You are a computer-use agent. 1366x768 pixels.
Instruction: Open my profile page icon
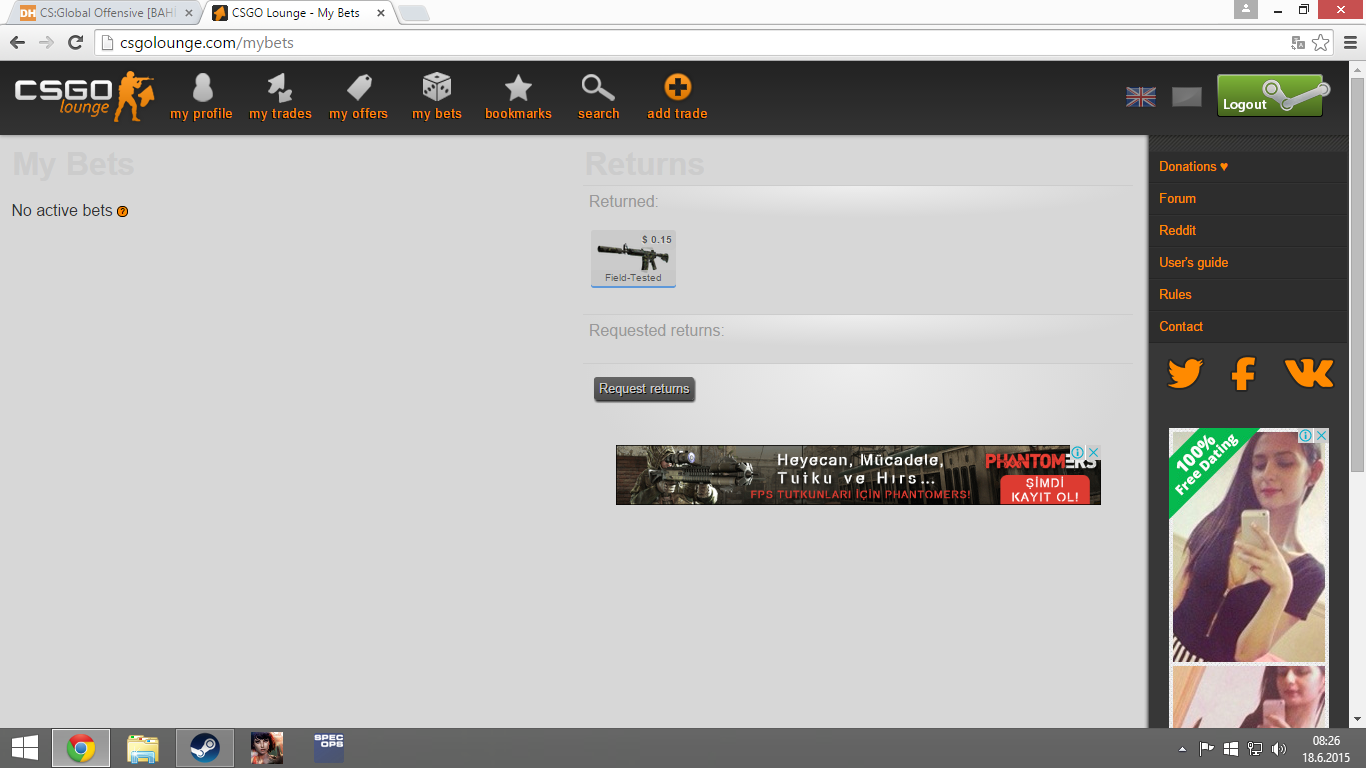coord(202,88)
